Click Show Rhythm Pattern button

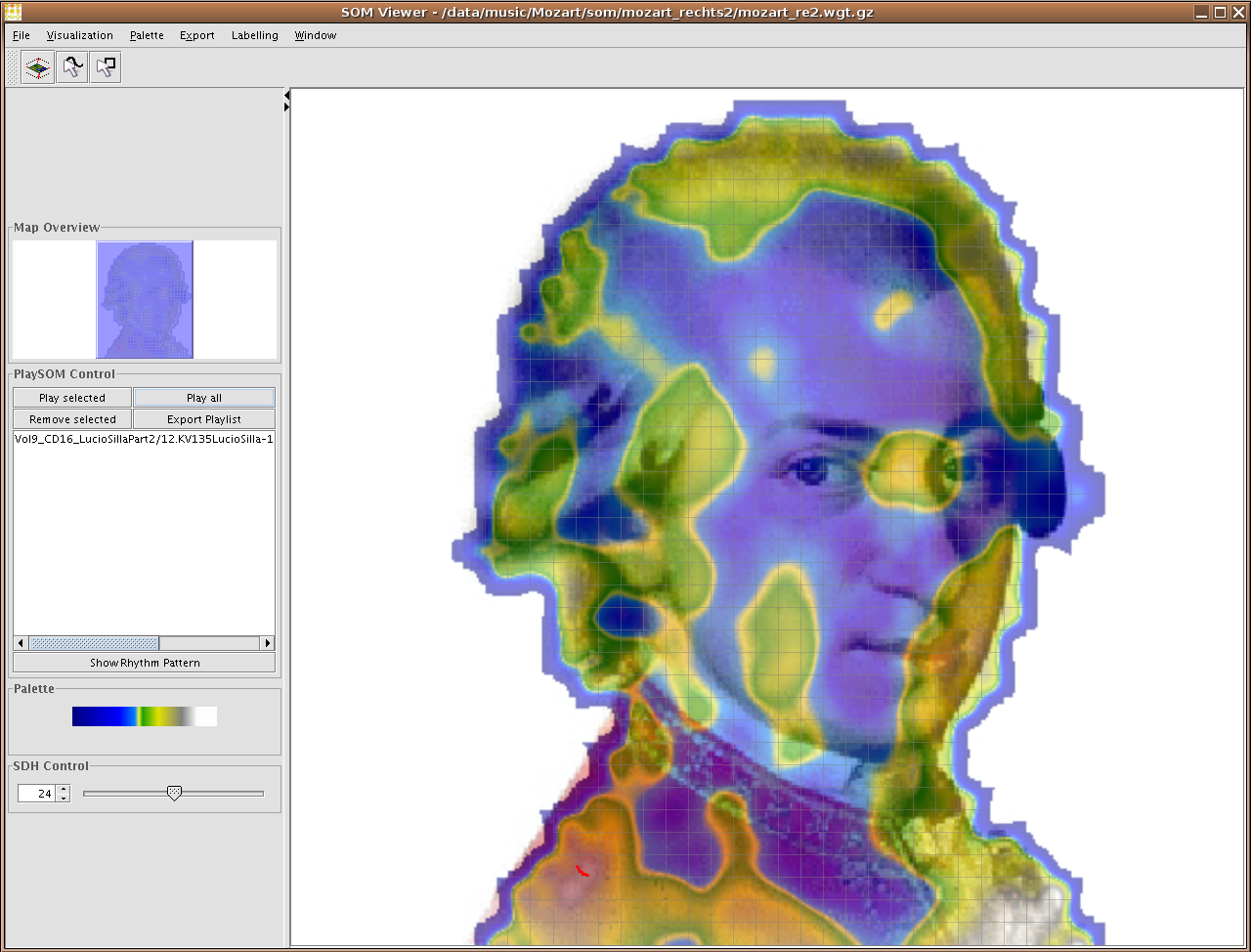[x=145, y=663]
